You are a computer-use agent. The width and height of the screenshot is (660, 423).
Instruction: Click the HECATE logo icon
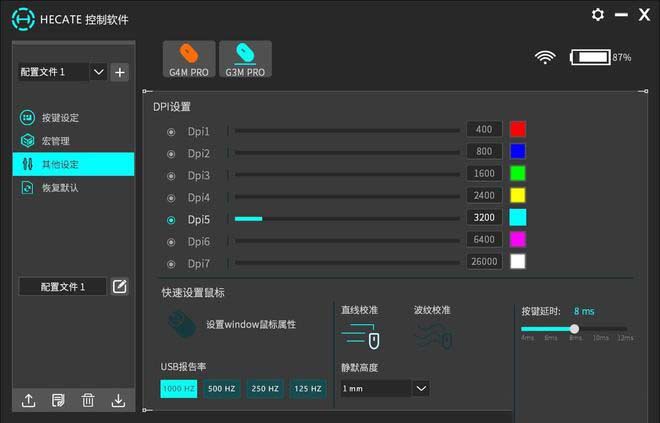[x=23, y=19]
